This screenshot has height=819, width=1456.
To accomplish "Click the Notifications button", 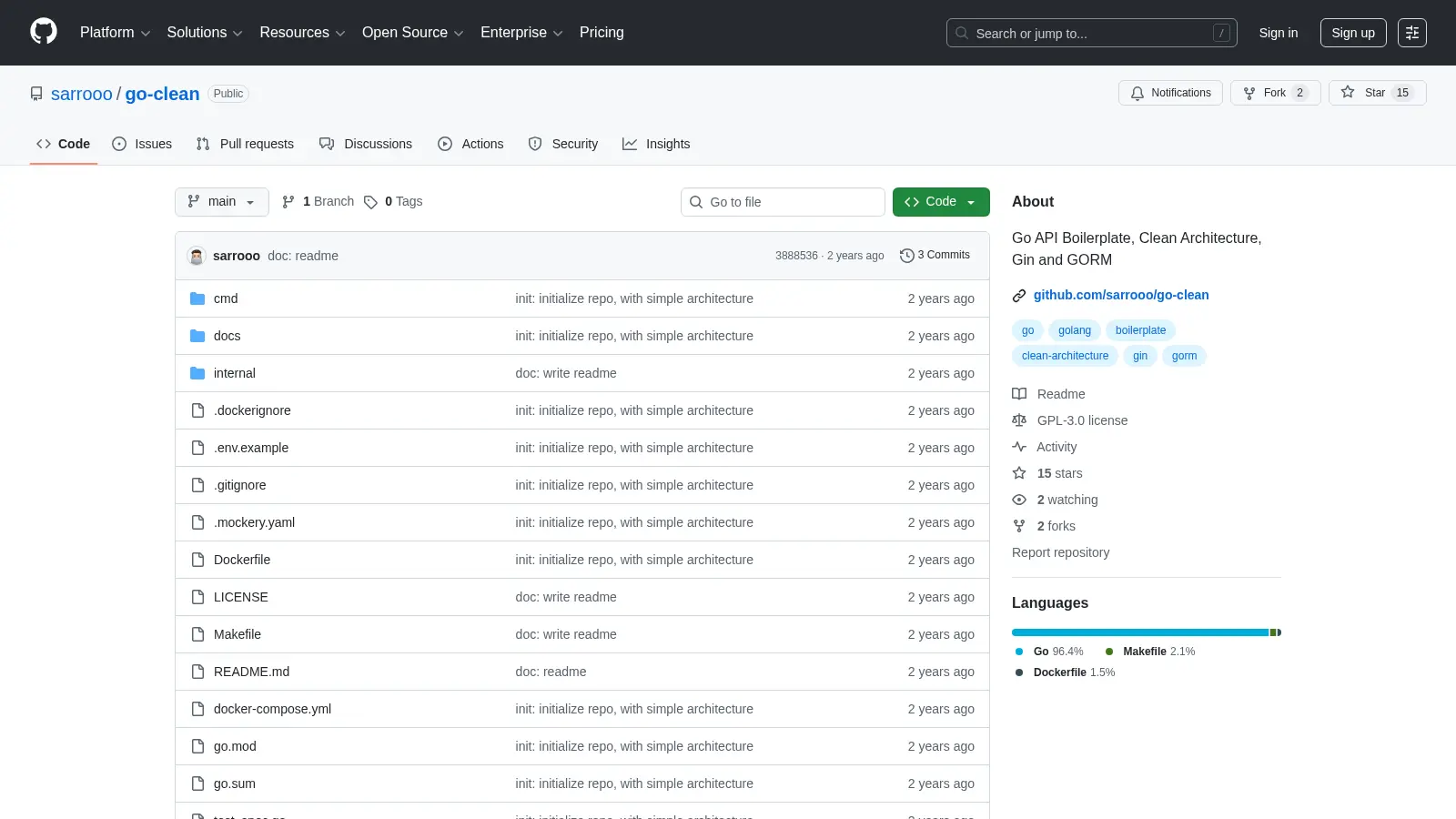I will (x=1170, y=93).
